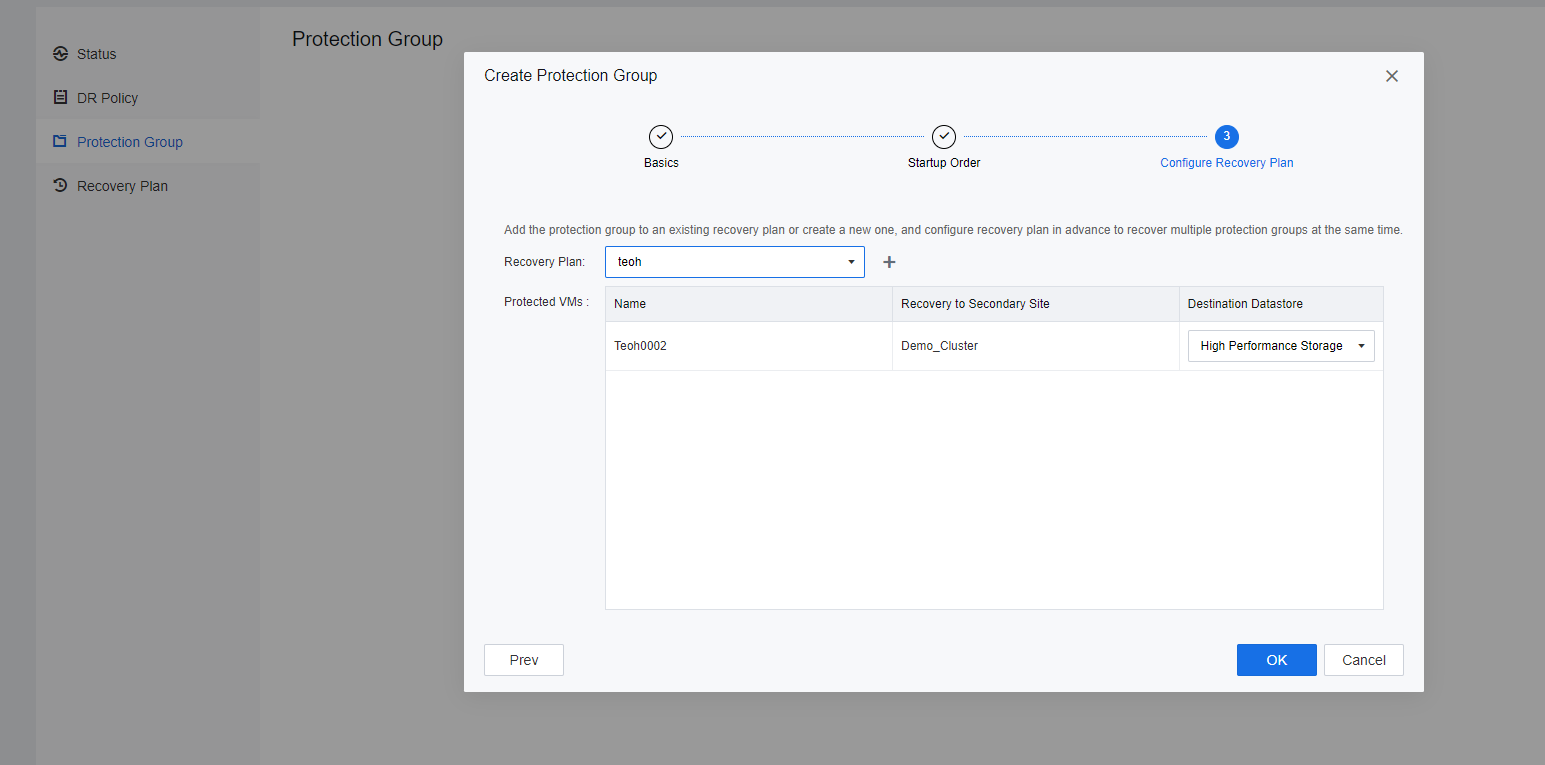
Task: Click the Create Protection Group dialog title
Action: 570,76
